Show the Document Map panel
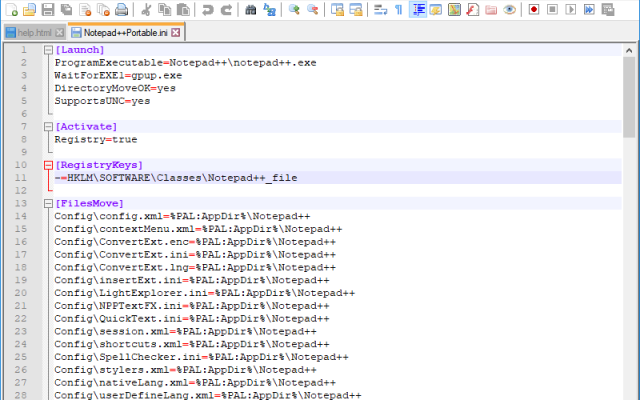640x400 pixels. point(454,9)
